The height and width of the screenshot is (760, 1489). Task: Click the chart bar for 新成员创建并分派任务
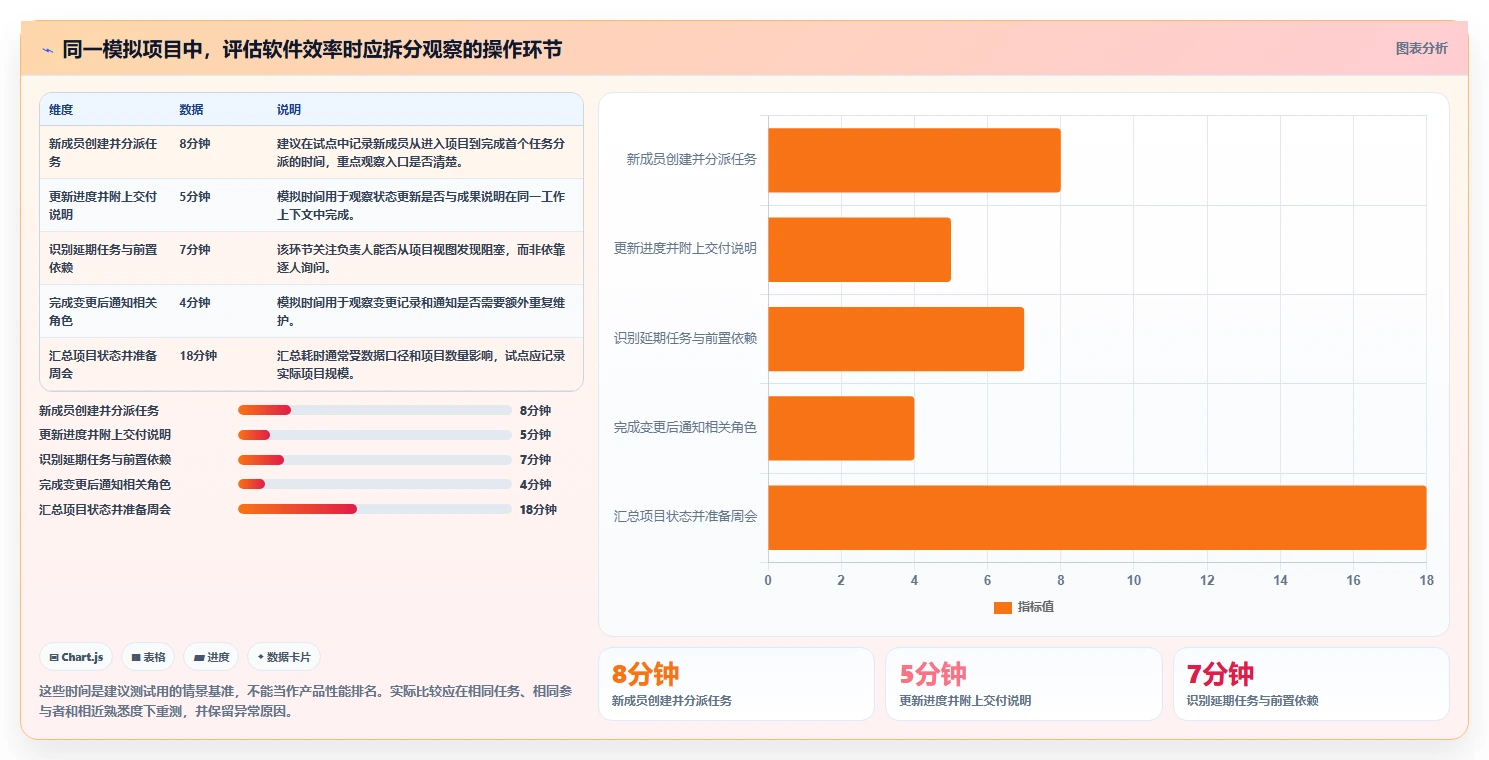pos(914,160)
